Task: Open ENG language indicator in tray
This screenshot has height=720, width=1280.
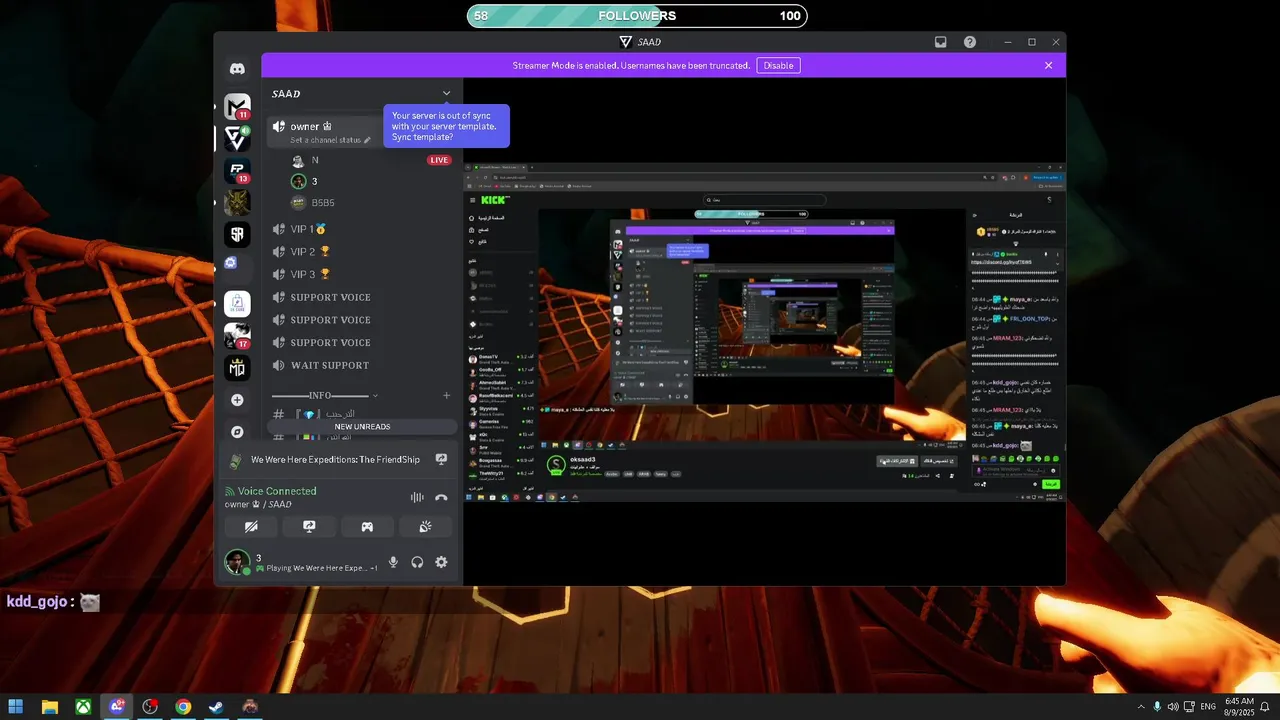Action: [x=1208, y=707]
